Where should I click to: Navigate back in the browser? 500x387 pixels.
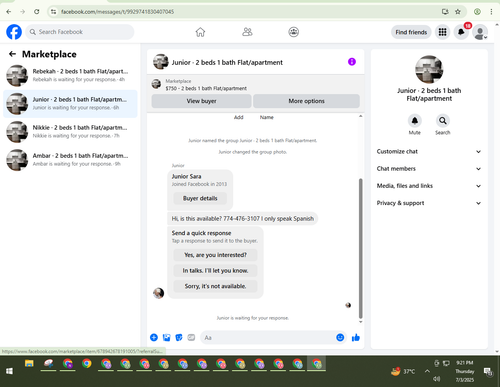pos(9,12)
